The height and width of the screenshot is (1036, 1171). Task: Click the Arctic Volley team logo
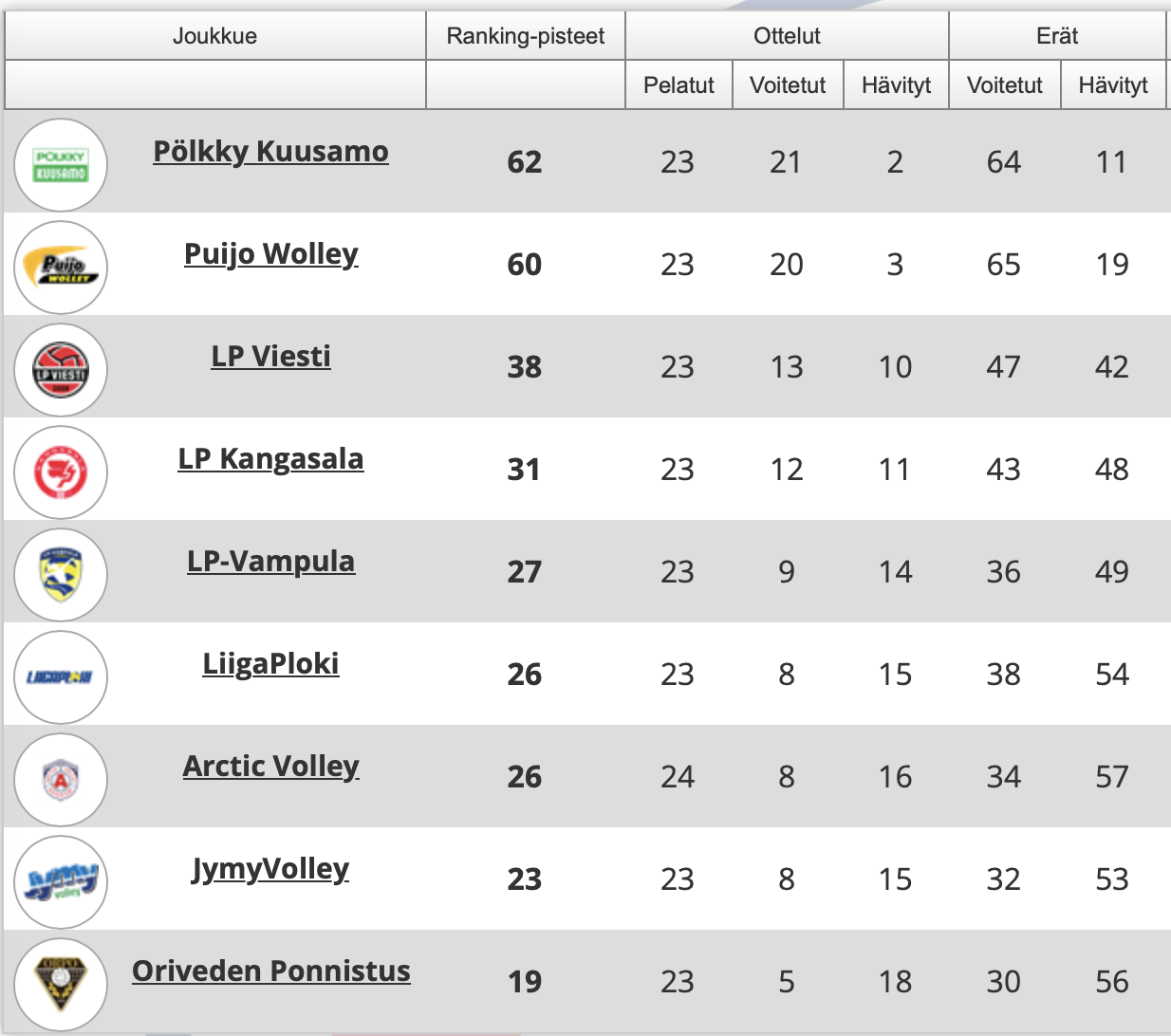click(x=61, y=780)
